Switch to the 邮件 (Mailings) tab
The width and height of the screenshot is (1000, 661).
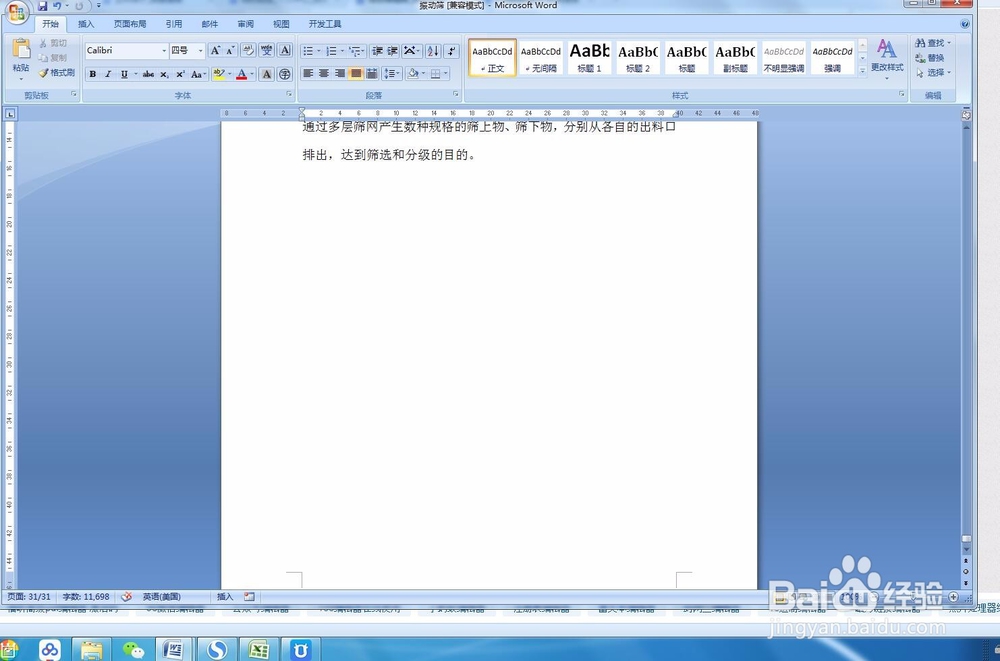[x=210, y=24]
